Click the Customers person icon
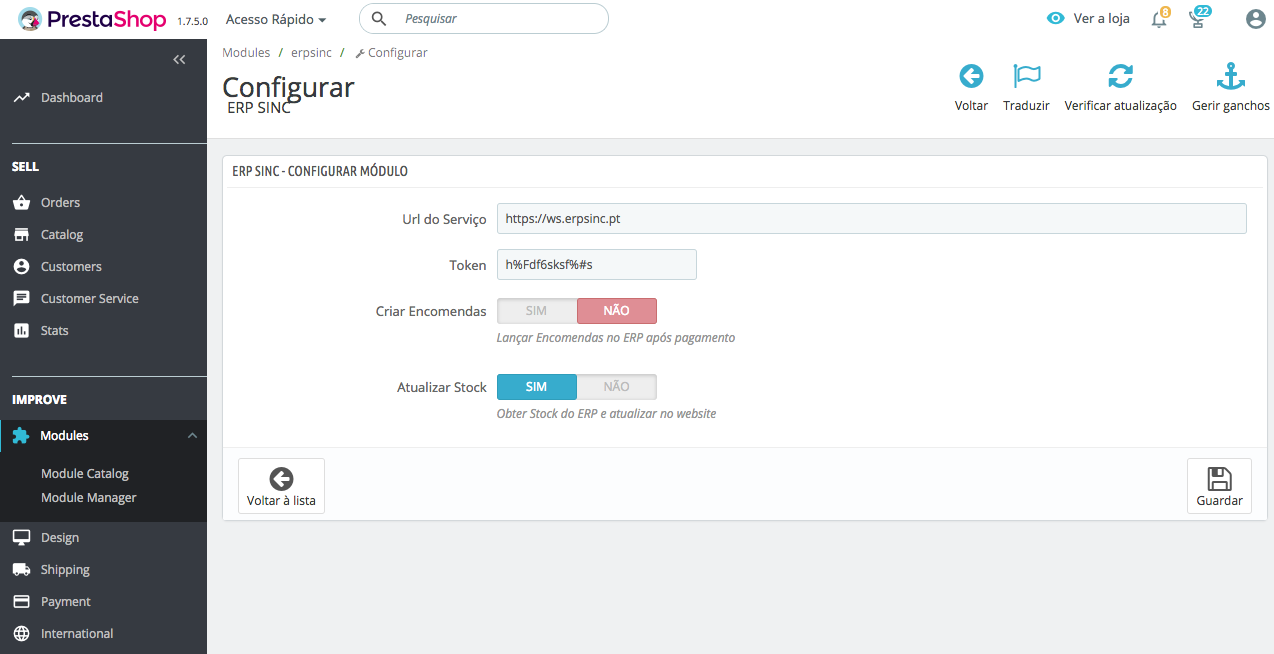This screenshot has width=1274, height=654. tap(21, 266)
